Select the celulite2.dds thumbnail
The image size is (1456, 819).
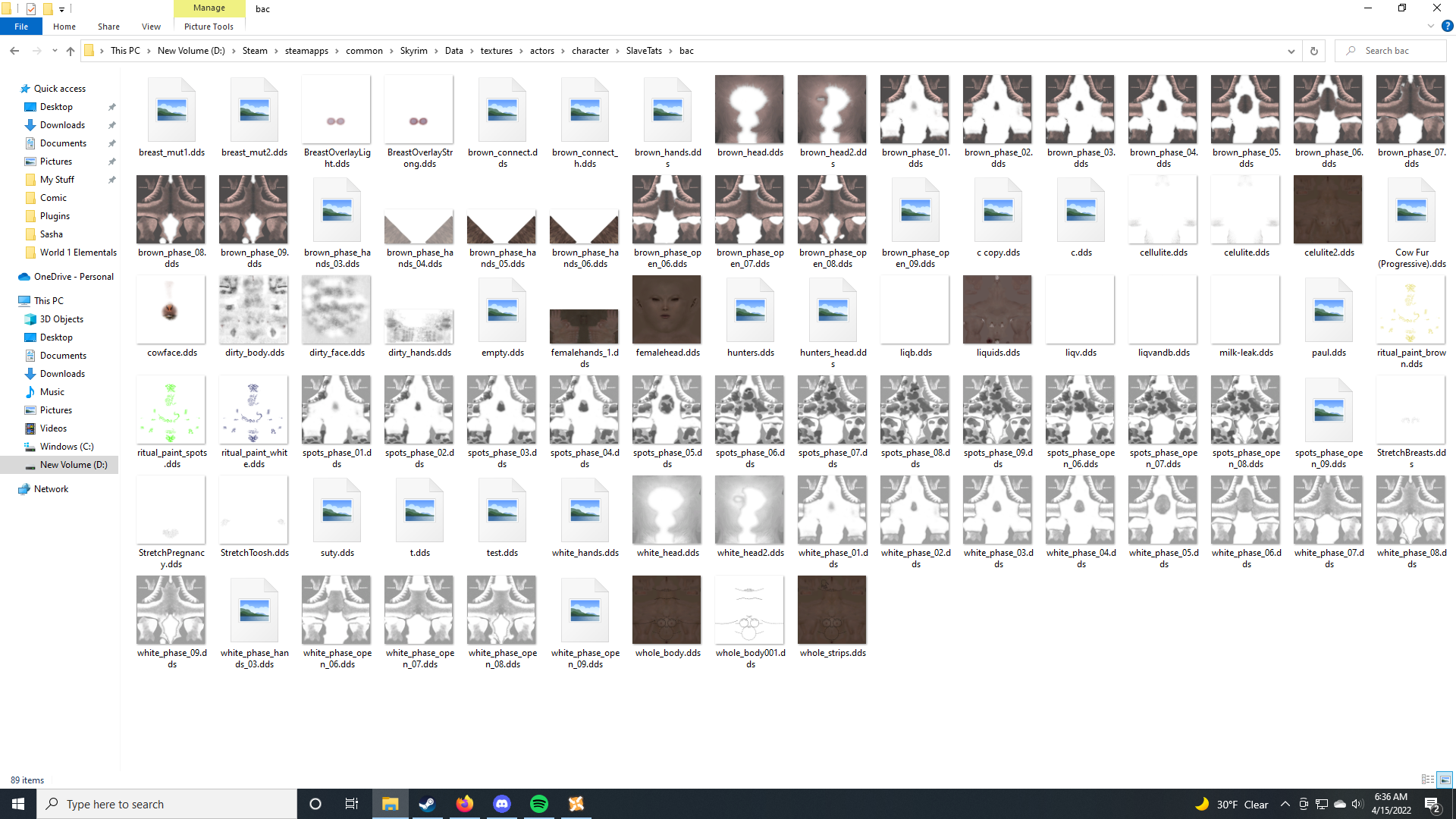click(1328, 209)
